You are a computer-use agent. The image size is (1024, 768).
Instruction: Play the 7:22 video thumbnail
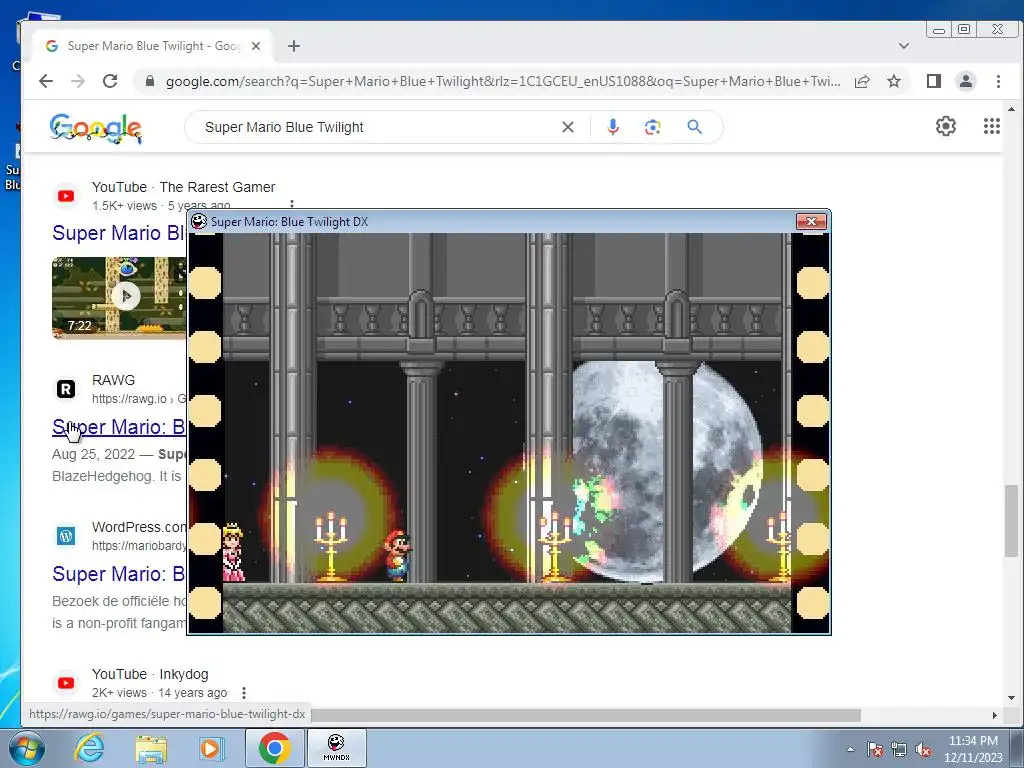119,297
